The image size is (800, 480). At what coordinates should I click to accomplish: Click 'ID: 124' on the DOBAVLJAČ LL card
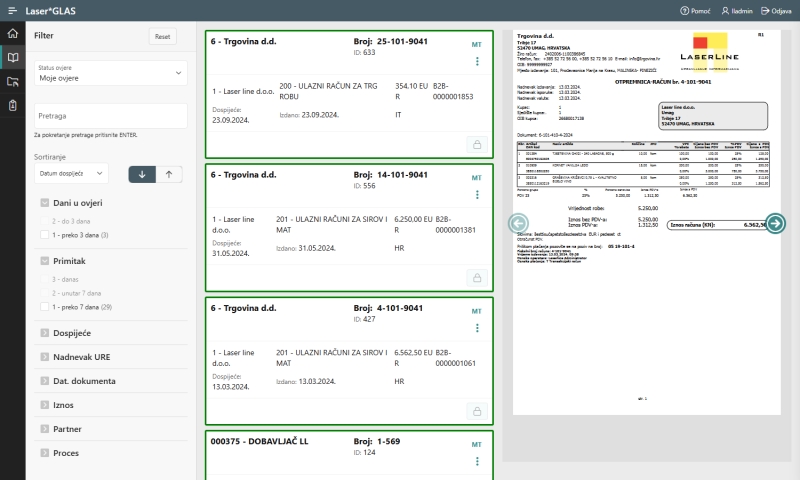click(x=364, y=452)
